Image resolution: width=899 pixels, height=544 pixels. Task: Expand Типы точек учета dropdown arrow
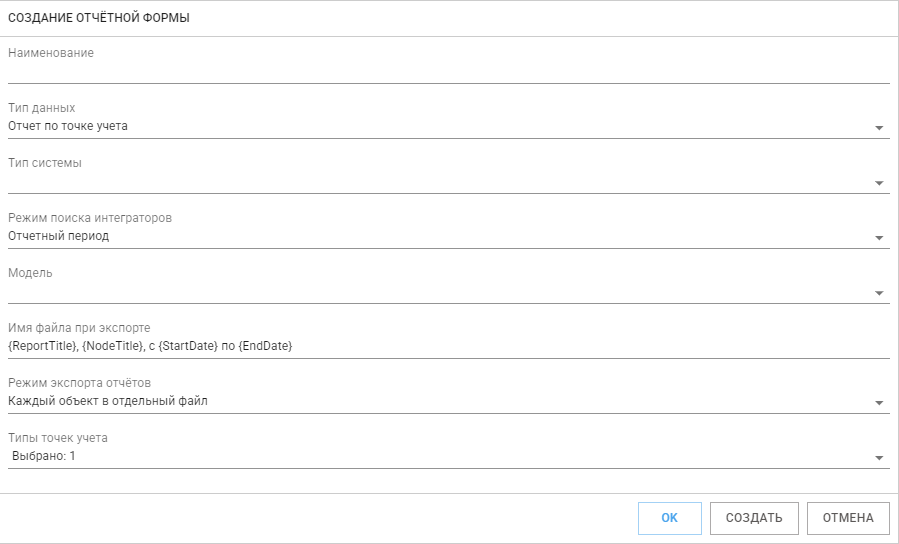pyautogui.click(x=879, y=458)
